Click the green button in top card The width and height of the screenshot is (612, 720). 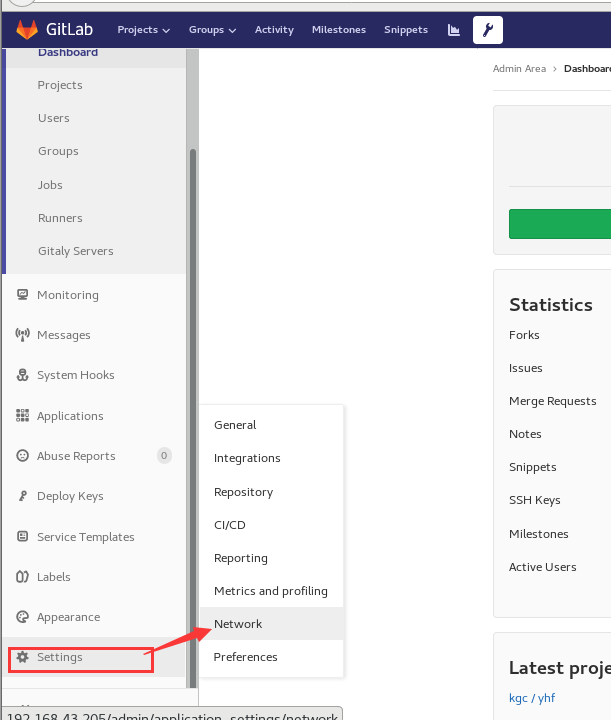click(x=560, y=224)
